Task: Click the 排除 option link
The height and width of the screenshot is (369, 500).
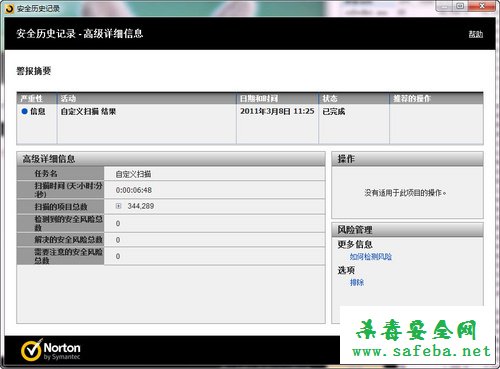Action: pyautogui.click(x=357, y=282)
